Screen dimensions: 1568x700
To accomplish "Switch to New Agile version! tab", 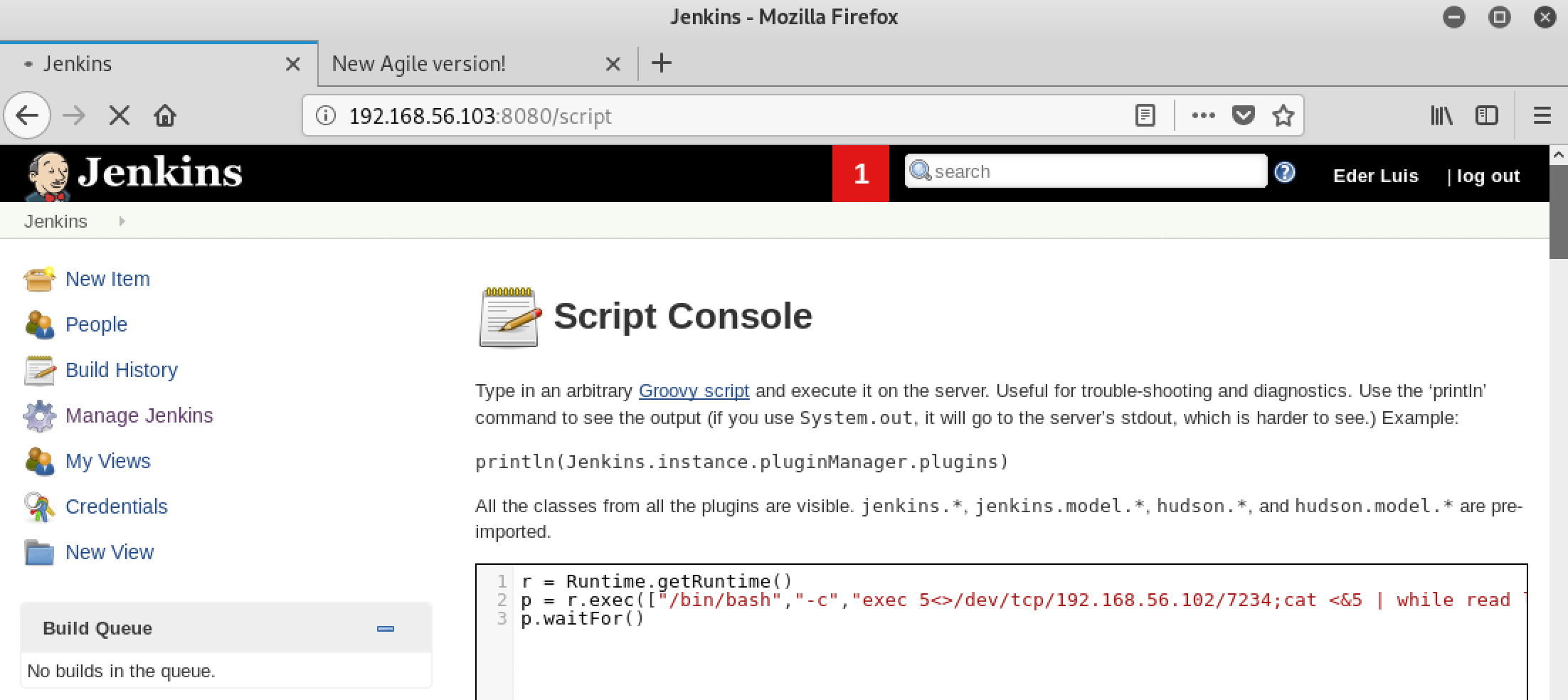I will click(x=478, y=64).
